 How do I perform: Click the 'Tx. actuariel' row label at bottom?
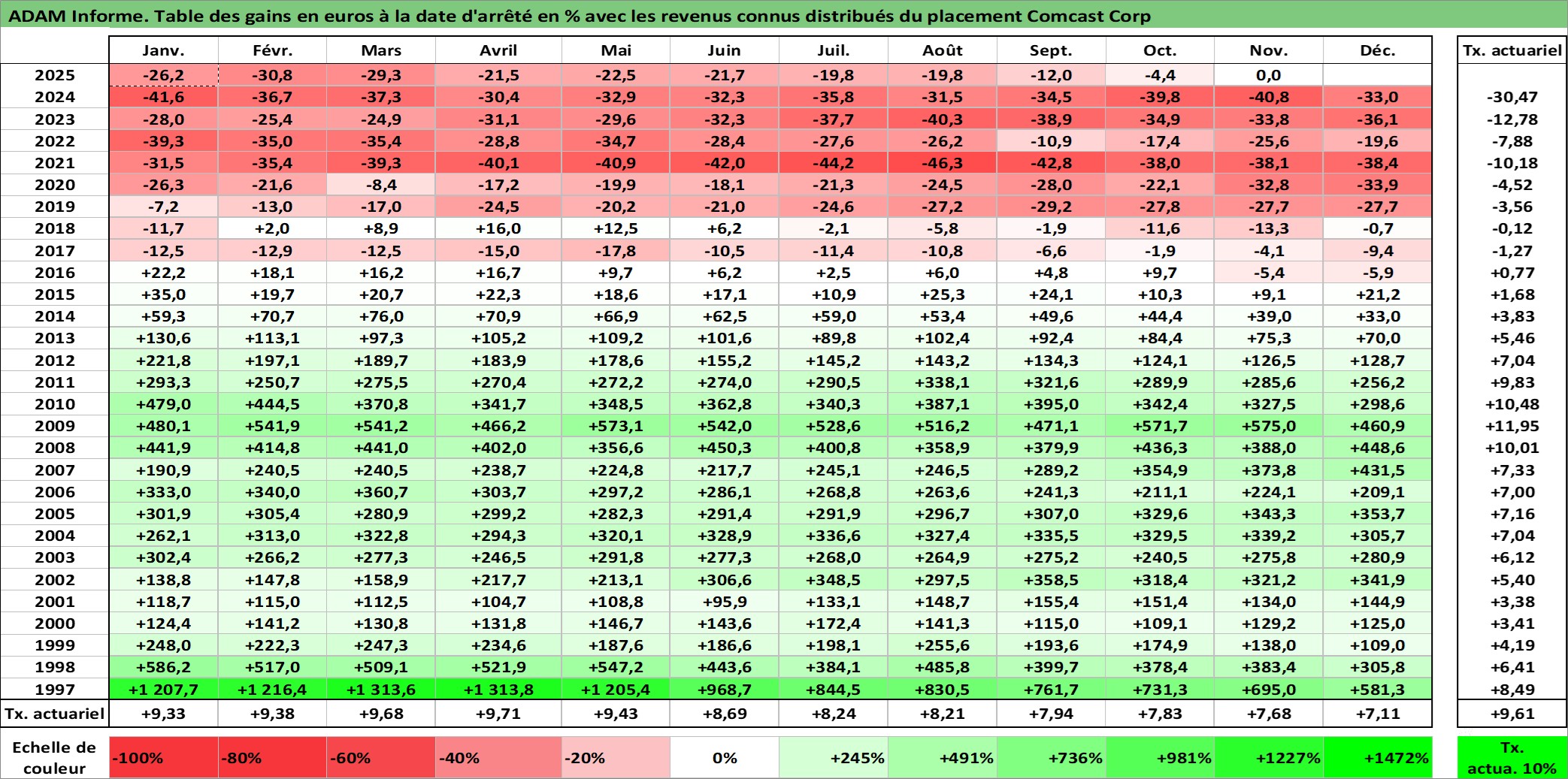pos(55,714)
